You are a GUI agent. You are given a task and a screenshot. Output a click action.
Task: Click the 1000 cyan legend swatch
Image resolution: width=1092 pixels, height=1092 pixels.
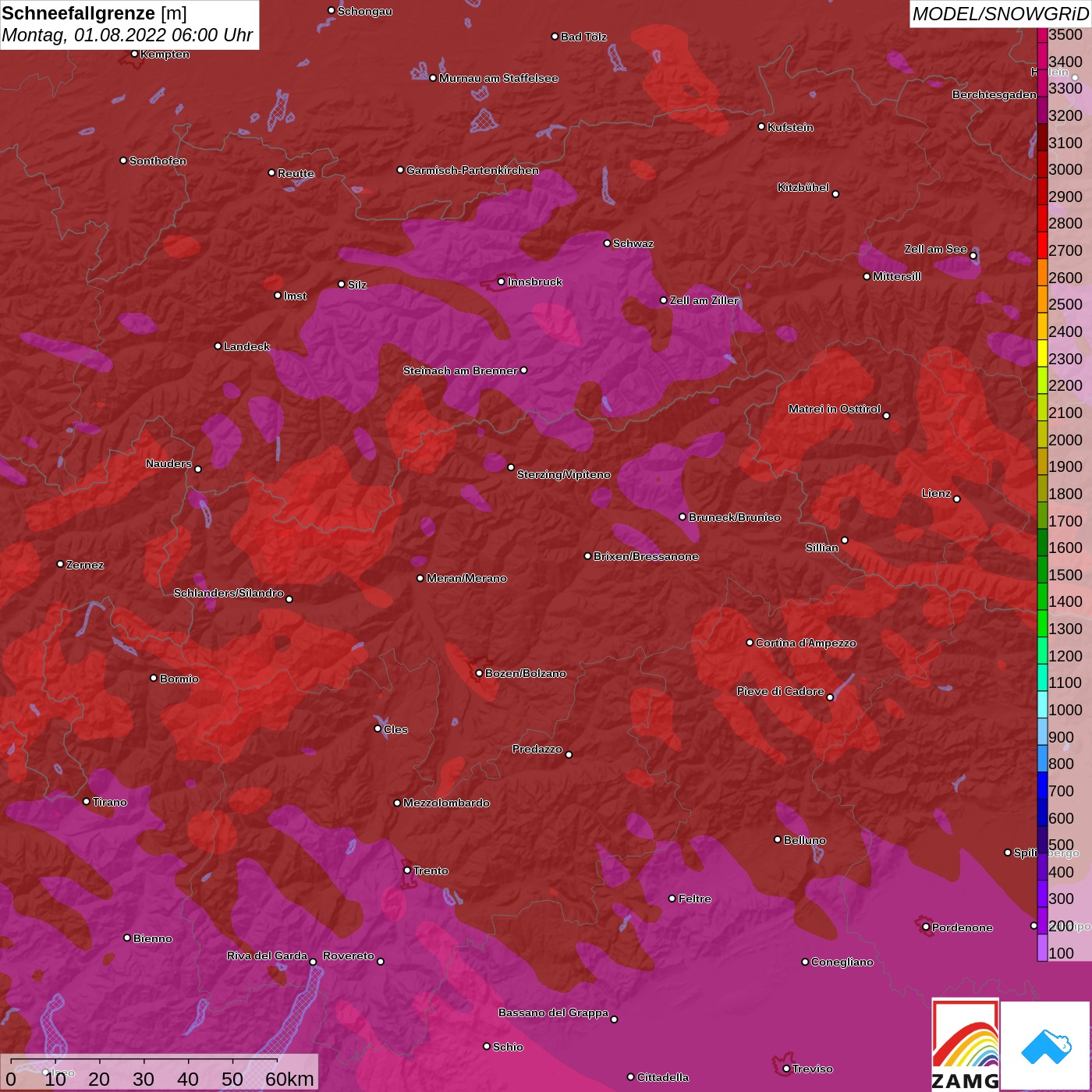coord(1042,704)
